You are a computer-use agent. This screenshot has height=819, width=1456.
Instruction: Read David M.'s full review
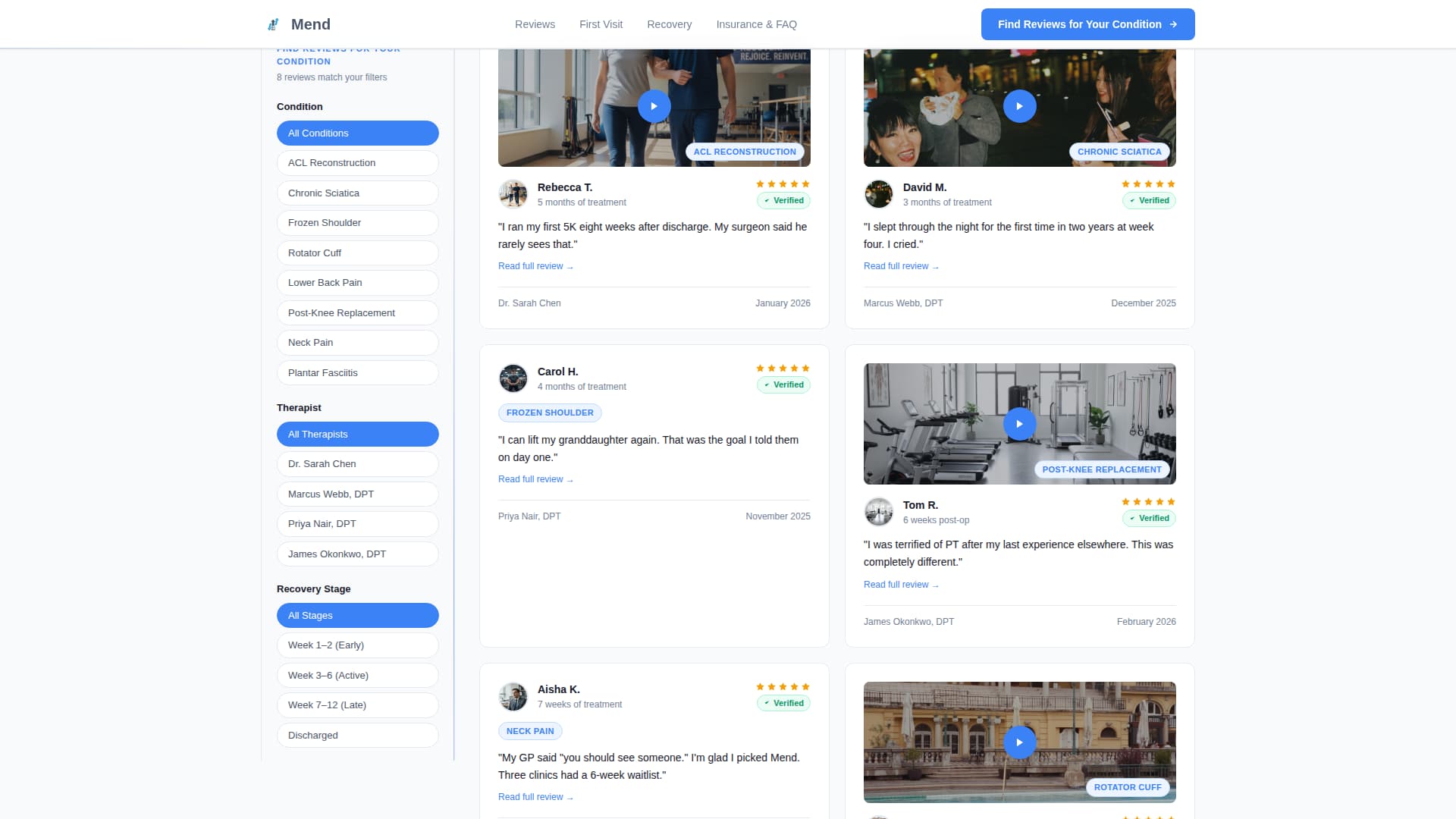pos(901,266)
